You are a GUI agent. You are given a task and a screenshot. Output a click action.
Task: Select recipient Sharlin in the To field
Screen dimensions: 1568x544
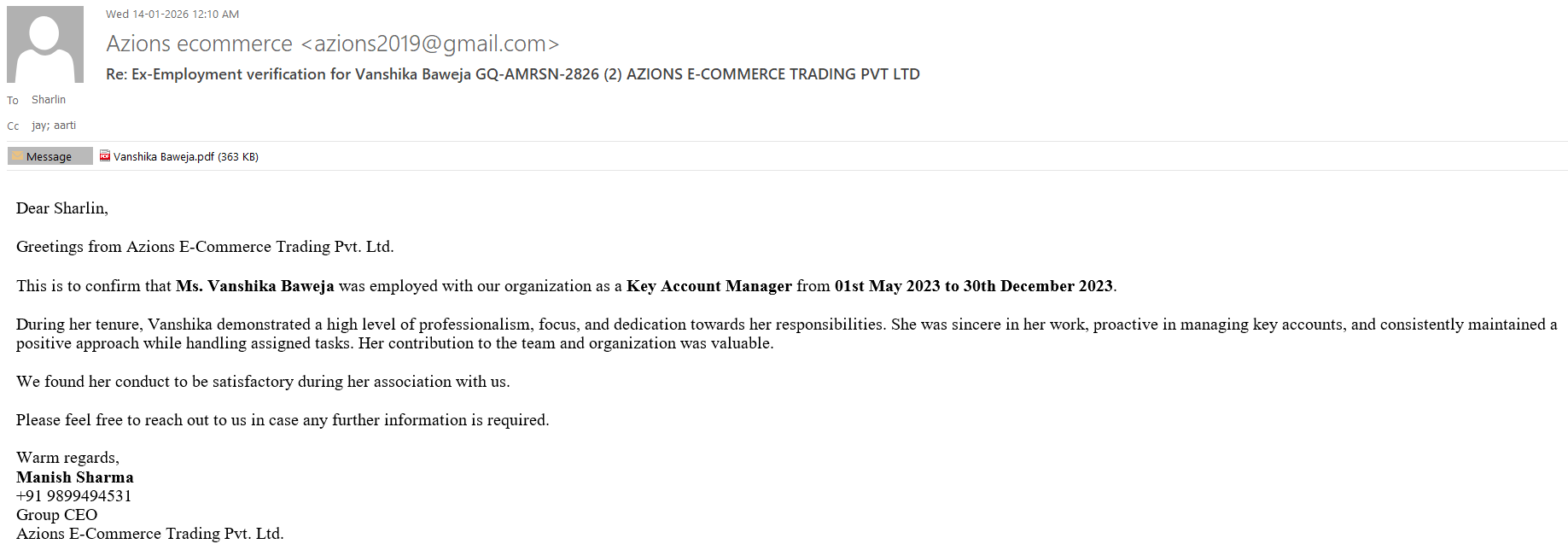(49, 100)
